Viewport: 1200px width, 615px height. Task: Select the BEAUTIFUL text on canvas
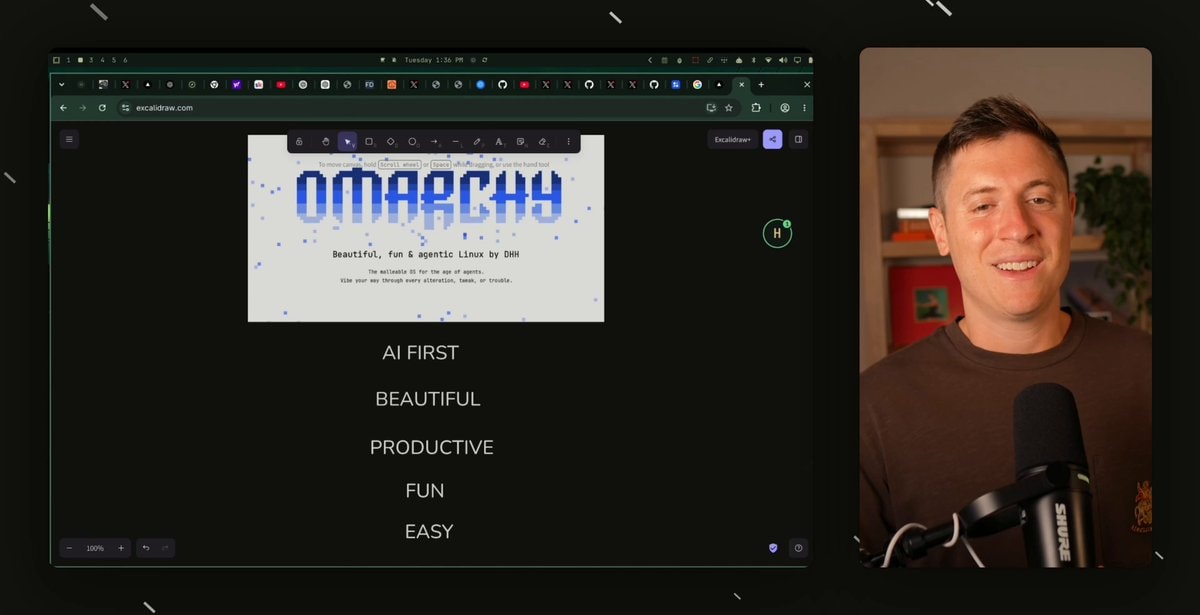click(x=428, y=399)
